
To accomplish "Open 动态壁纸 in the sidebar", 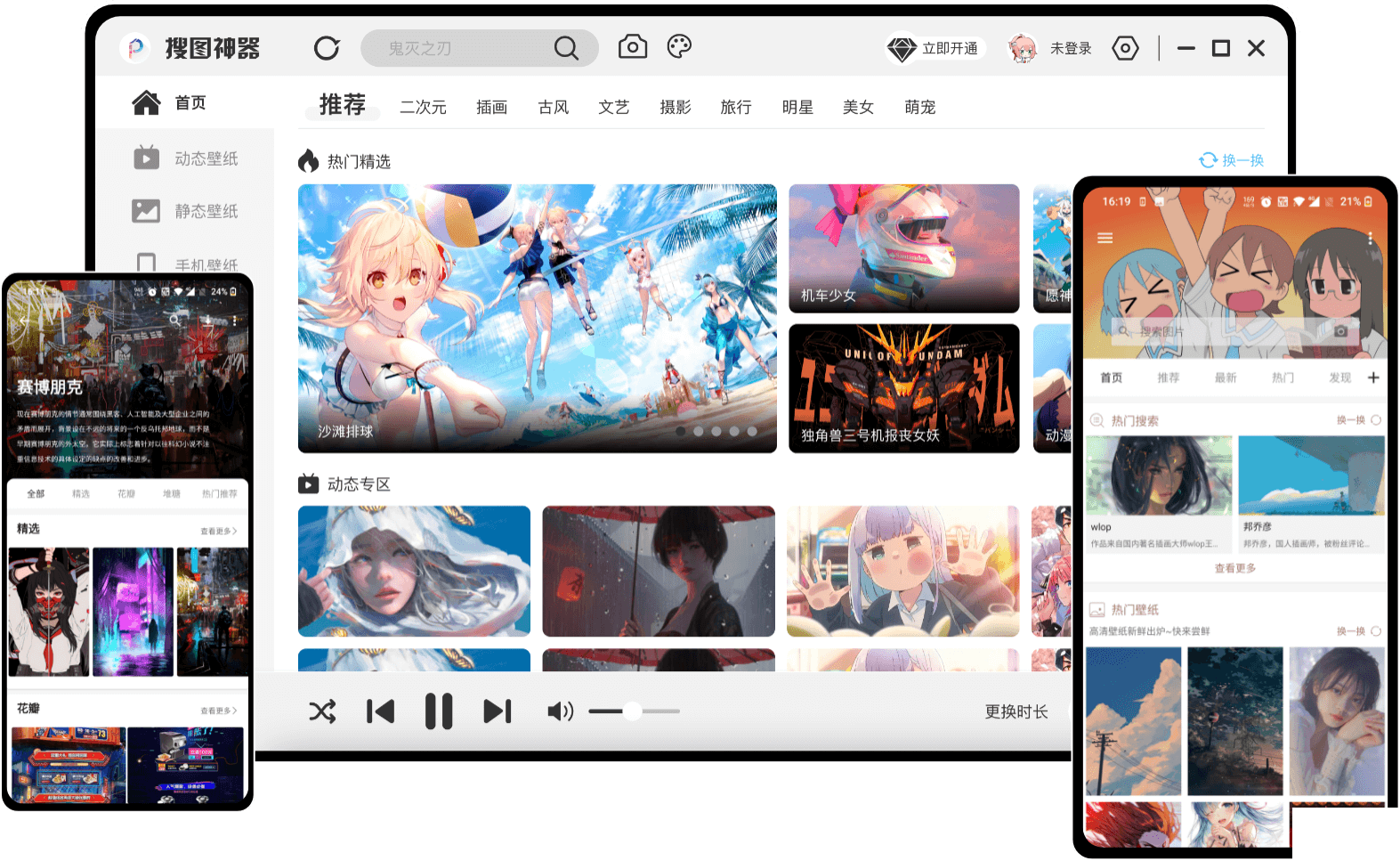I will point(185,158).
